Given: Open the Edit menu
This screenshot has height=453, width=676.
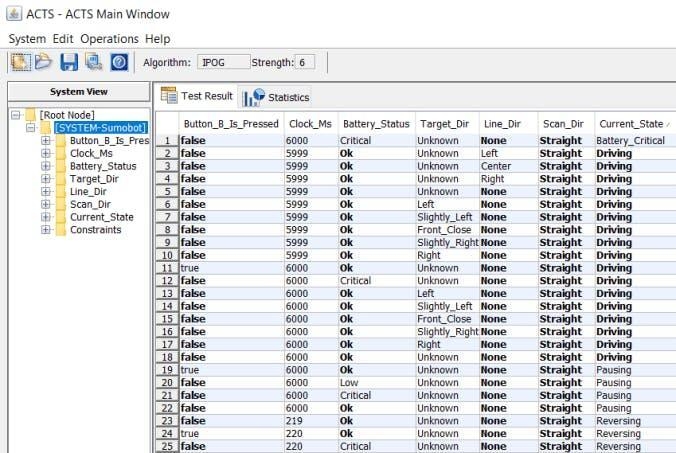Looking at the screenshot, I should click(x=63, y=39).
